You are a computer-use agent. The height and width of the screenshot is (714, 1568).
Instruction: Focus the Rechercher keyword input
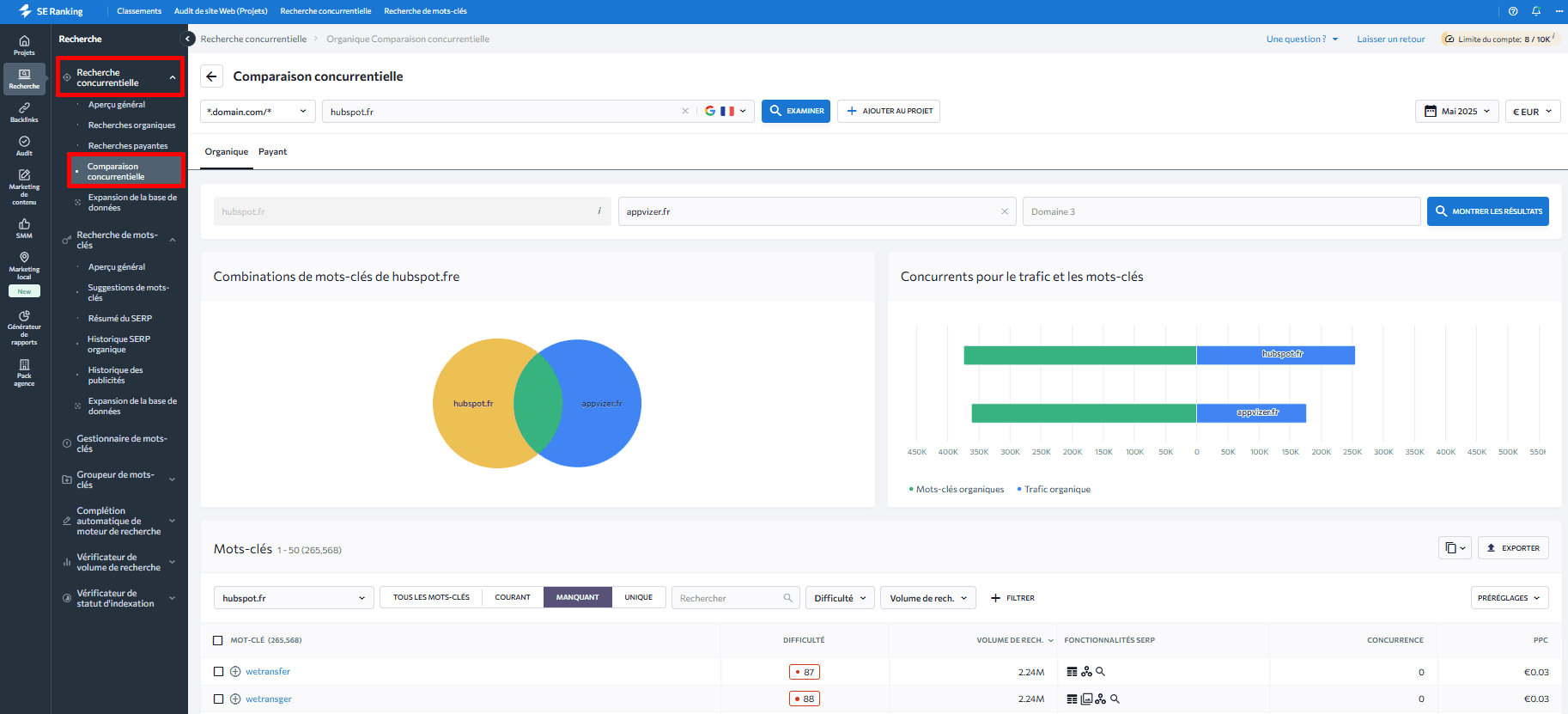click(x=735, y=598)
